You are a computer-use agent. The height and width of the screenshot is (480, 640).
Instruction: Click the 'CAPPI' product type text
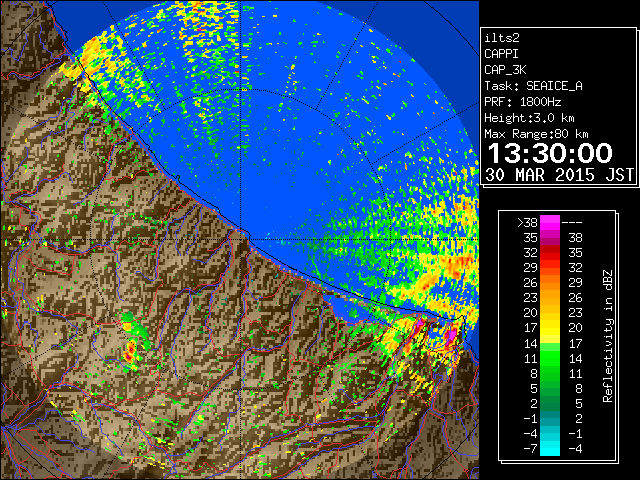(501, 54)
